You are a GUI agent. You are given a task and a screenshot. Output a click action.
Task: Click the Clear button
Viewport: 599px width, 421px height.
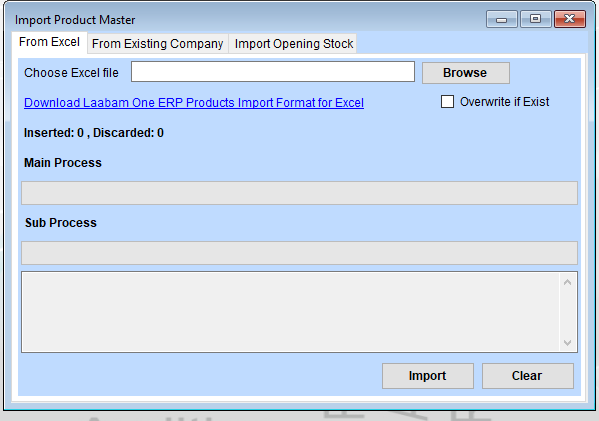tap(528, 376)
